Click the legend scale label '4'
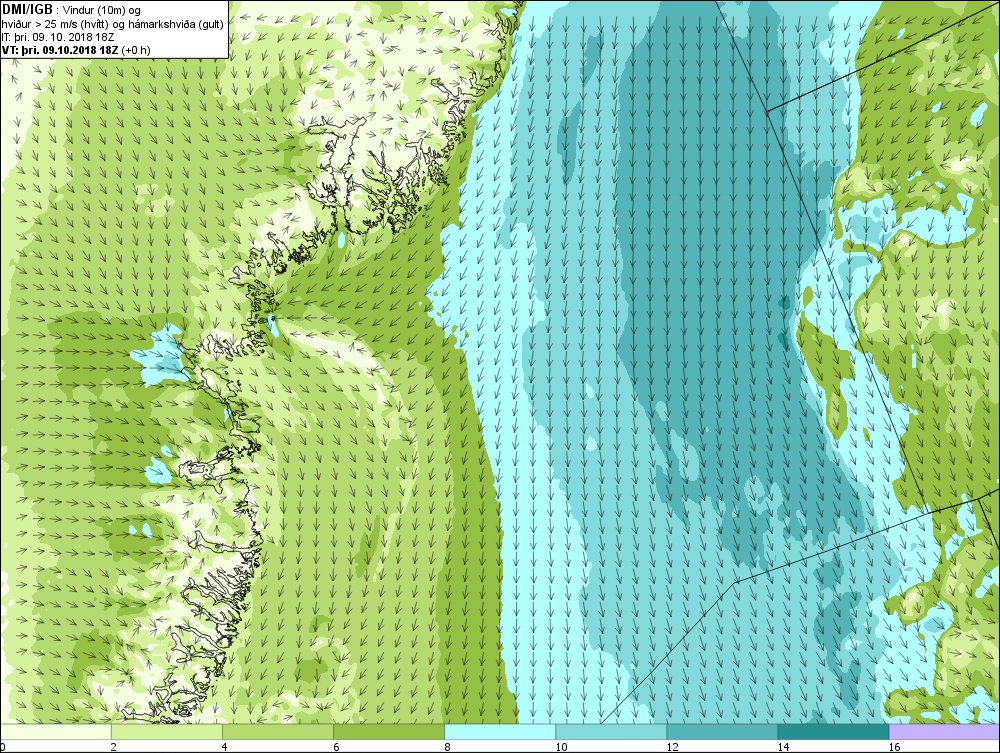 (224, 747)
